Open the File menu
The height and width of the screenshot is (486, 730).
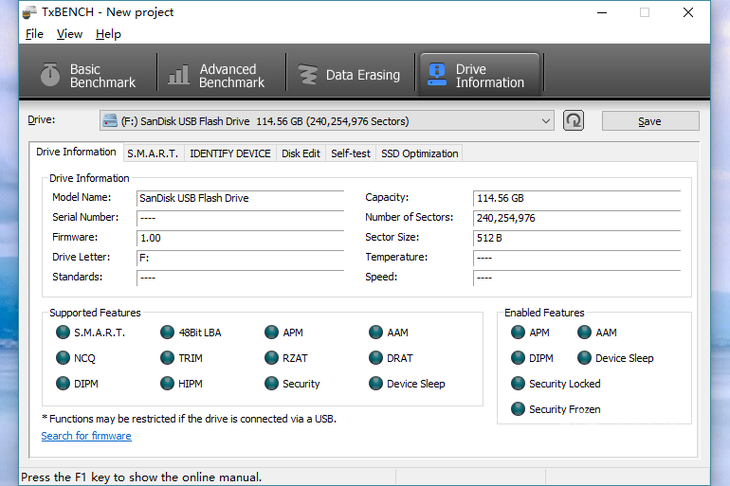point(34,34)
